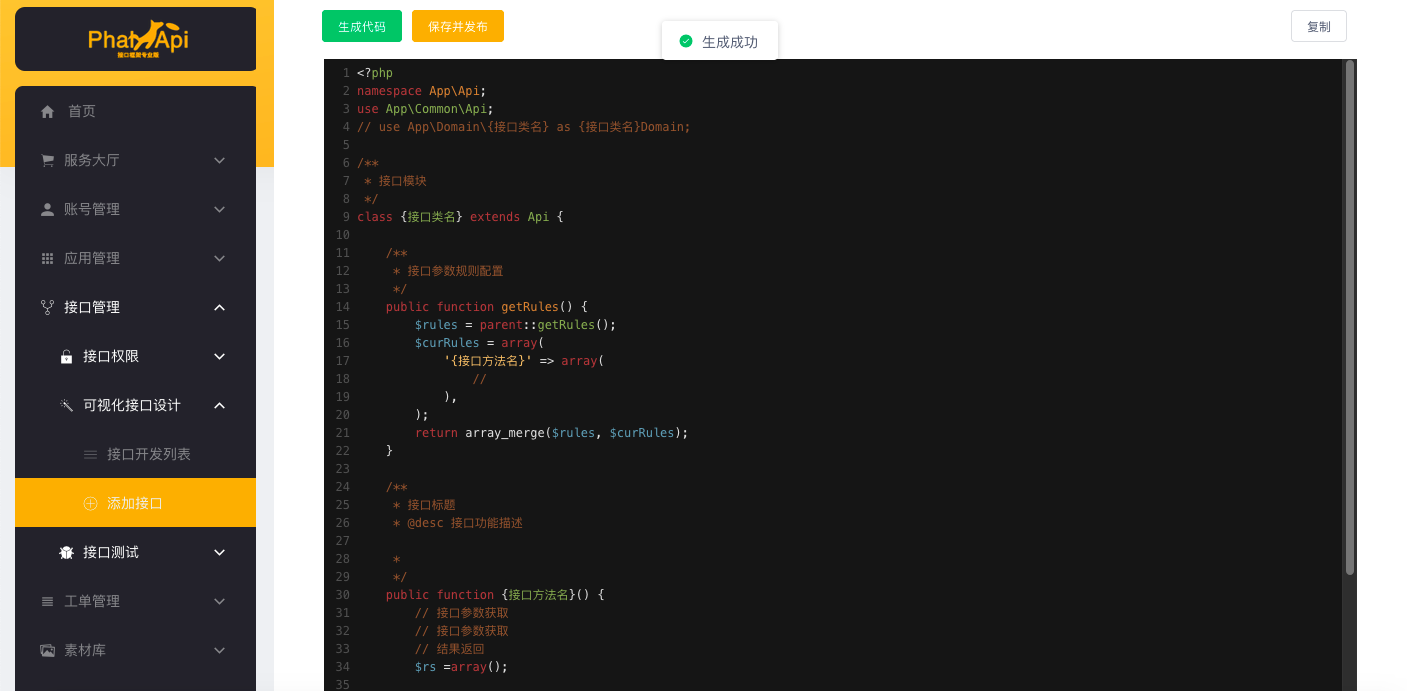Click the lines icon beside 工单管理
This screenshot has height=691, width=1407.
(47, 601)
